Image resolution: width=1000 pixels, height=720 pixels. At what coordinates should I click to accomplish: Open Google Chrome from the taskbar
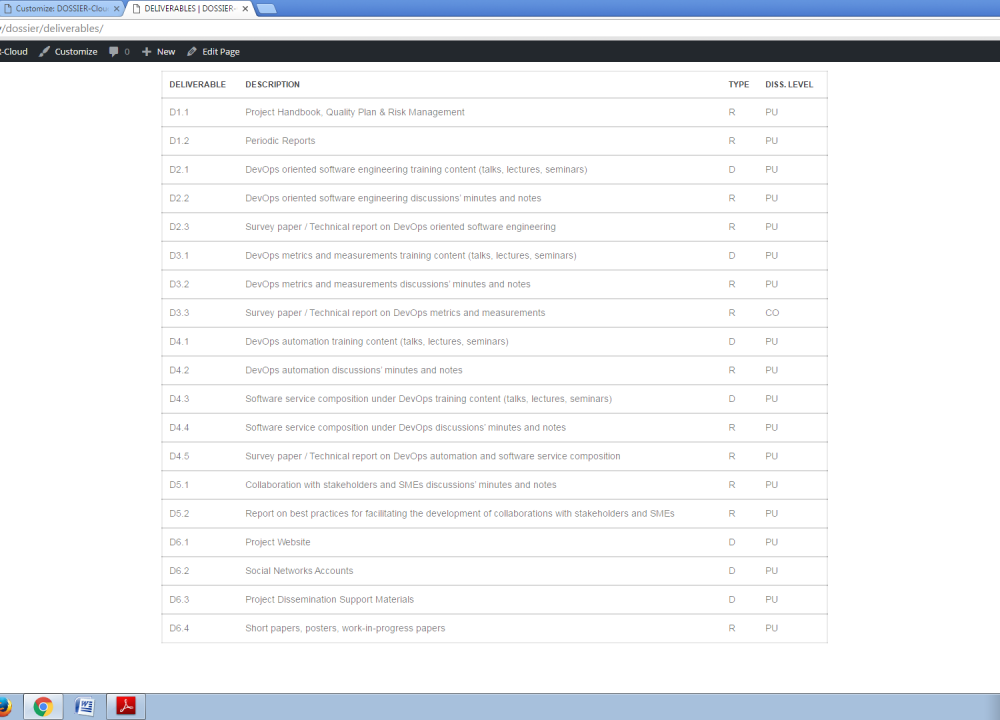coord(43,707)
